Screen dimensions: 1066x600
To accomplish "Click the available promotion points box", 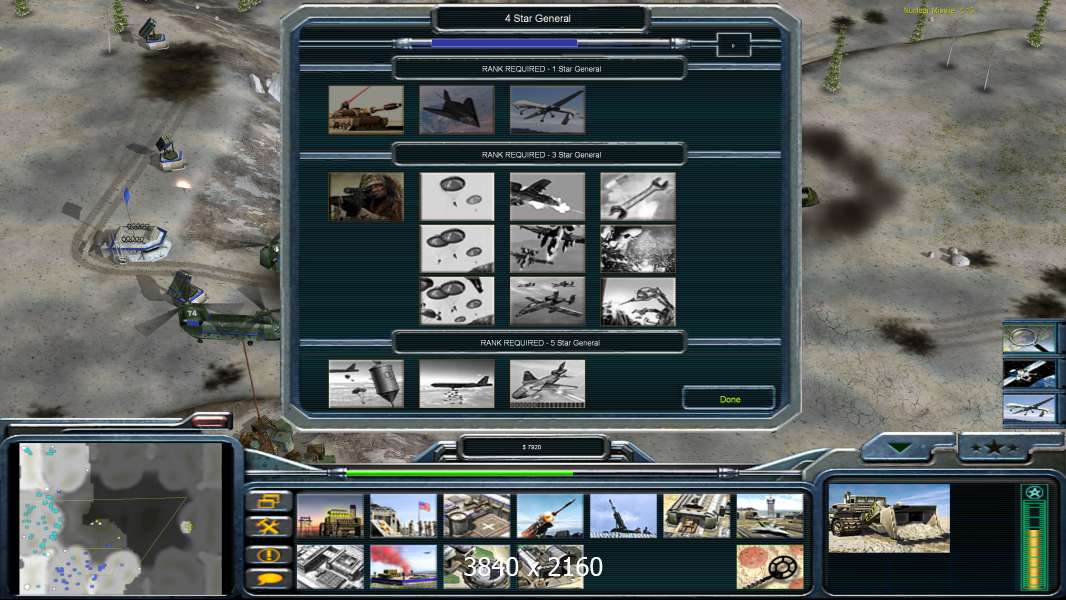I will pyautogui.click(x=733, y=45).
